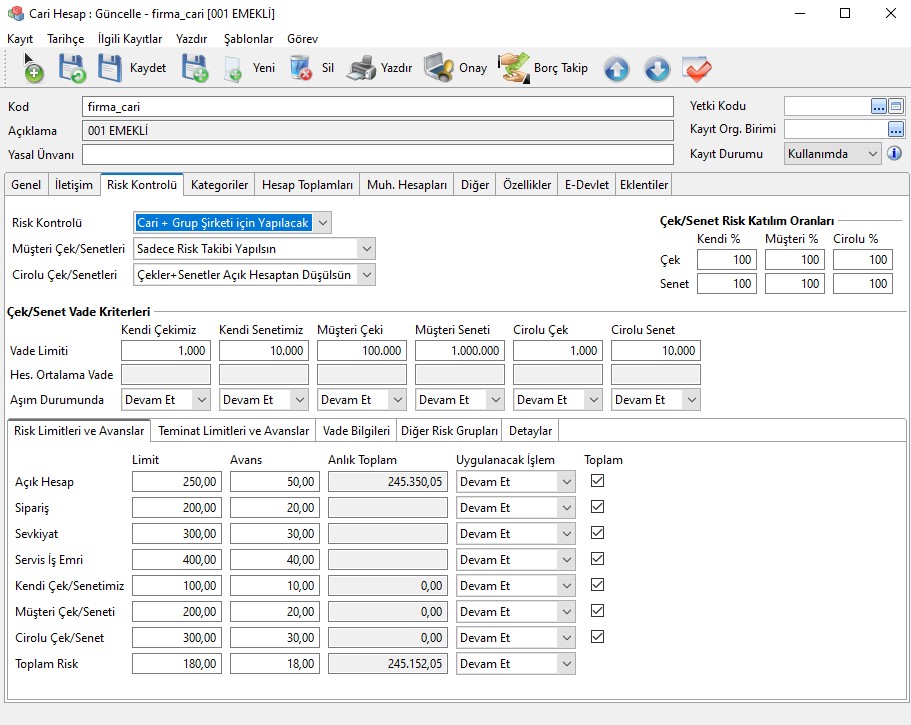Click the info icon beside Kayıt Durumu

pyautogui.click(x=895, y=154)
